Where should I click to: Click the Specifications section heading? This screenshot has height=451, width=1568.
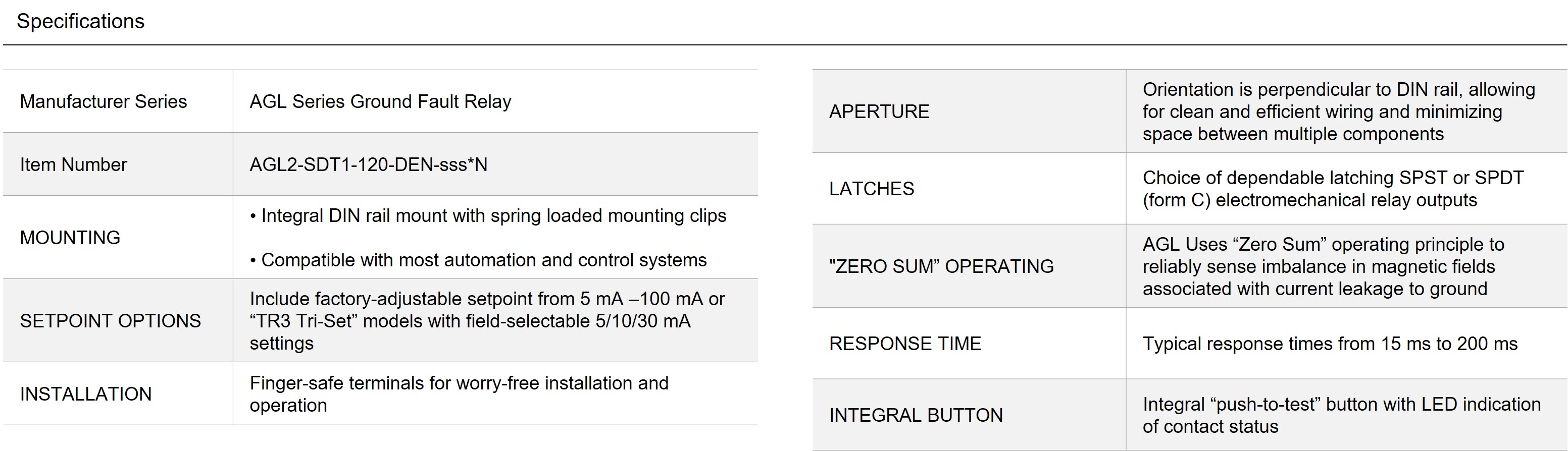tap(80, 21)
